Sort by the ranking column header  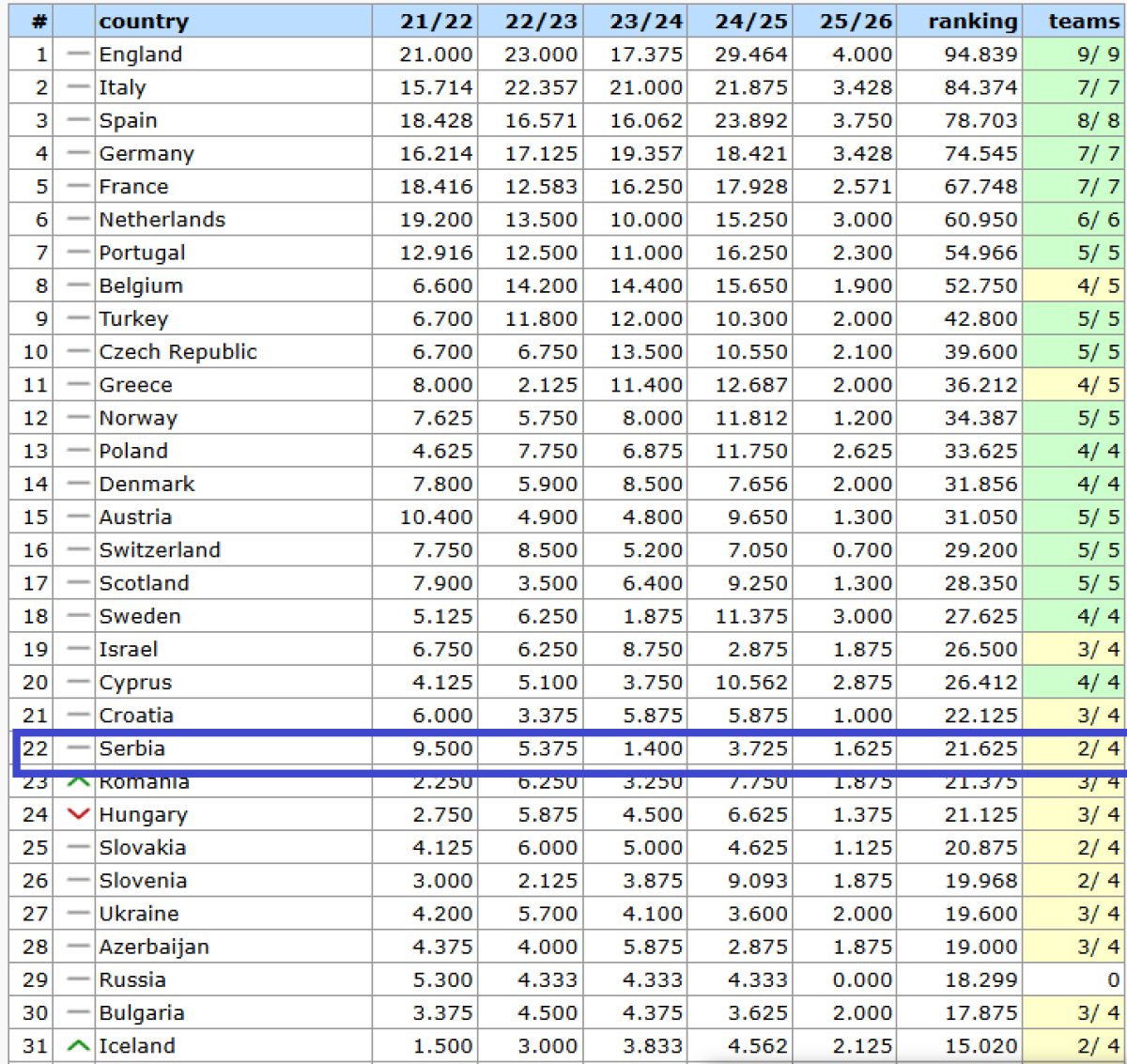pos(972,22)
